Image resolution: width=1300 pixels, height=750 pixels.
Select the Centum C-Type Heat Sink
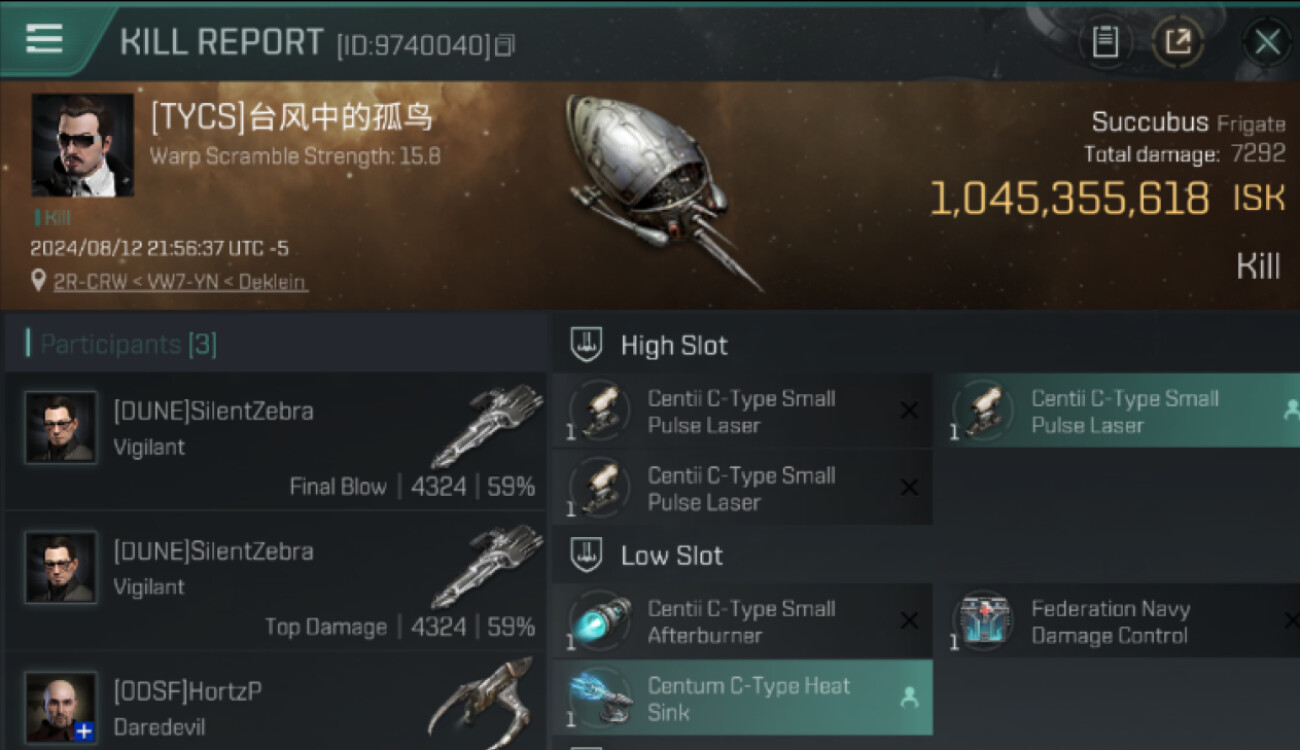pyautogui.click(x=742, y=698)
